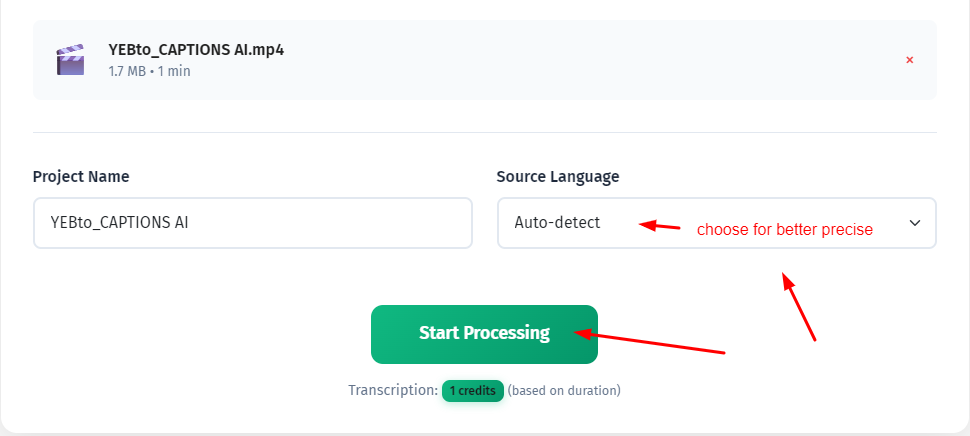
Task: Click the "(based on duration)" note
Action: point(564,391)
